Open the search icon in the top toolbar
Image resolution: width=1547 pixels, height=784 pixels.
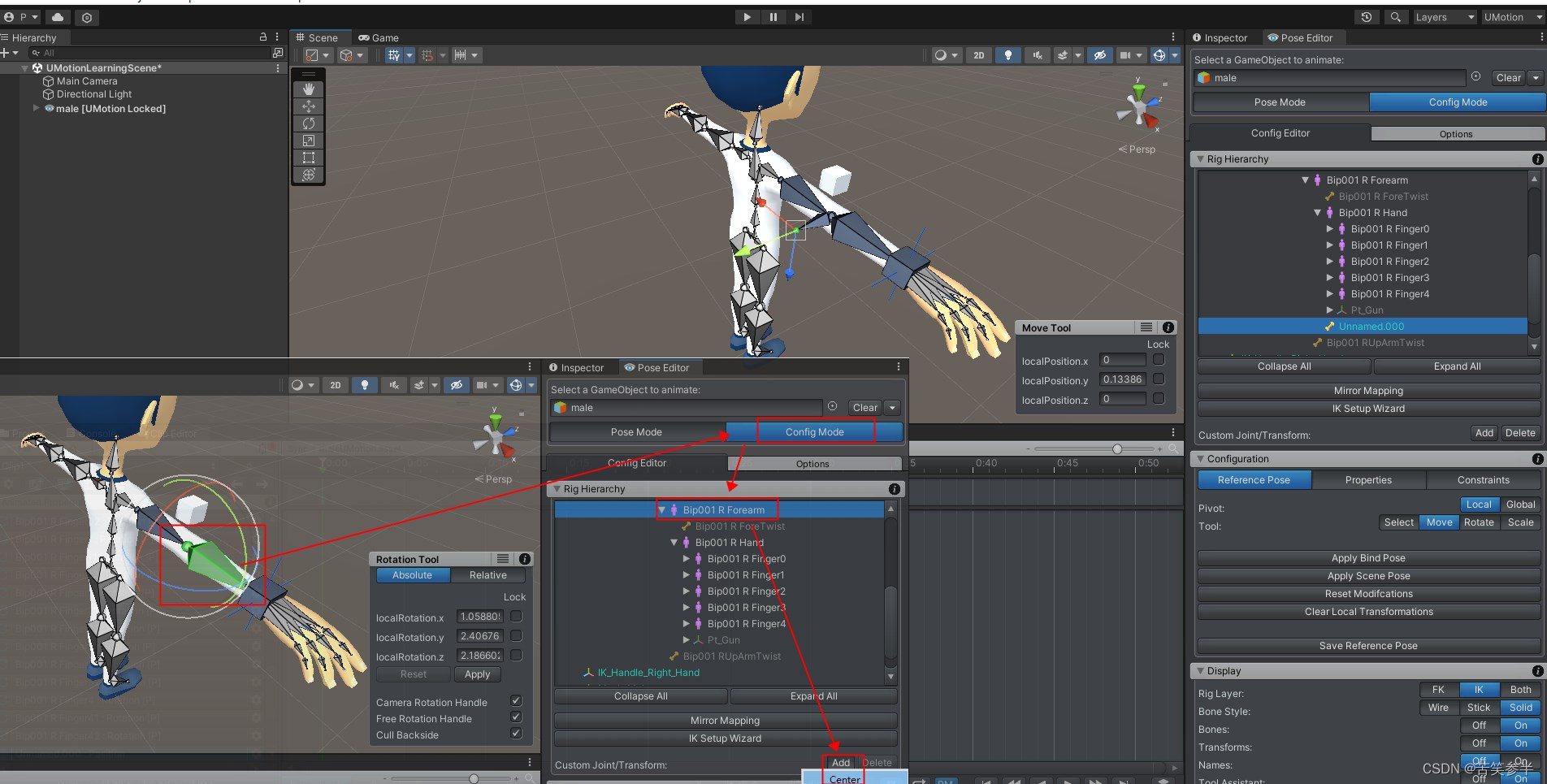coord(1396,17)
